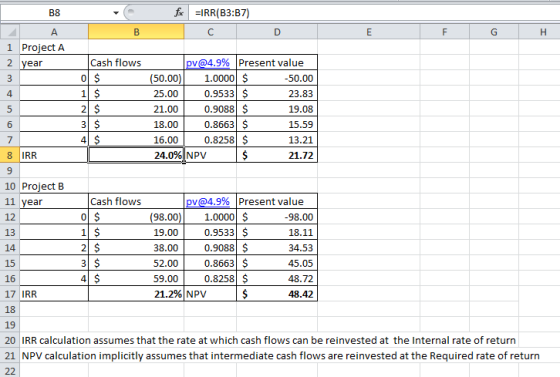This screenshot has height=377, width=560.
Task: Open the pv@4.9% link in Project A
Action: [x=208, y=62]
